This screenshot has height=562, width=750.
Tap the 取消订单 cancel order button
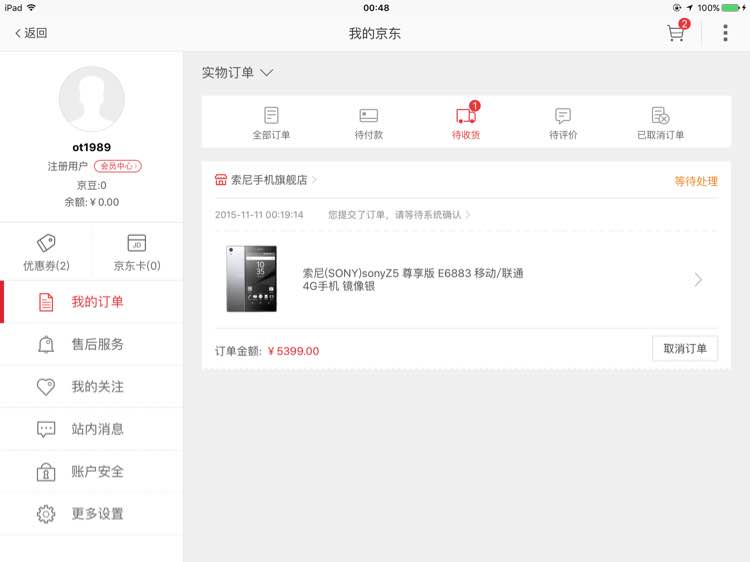pos(684,348)
